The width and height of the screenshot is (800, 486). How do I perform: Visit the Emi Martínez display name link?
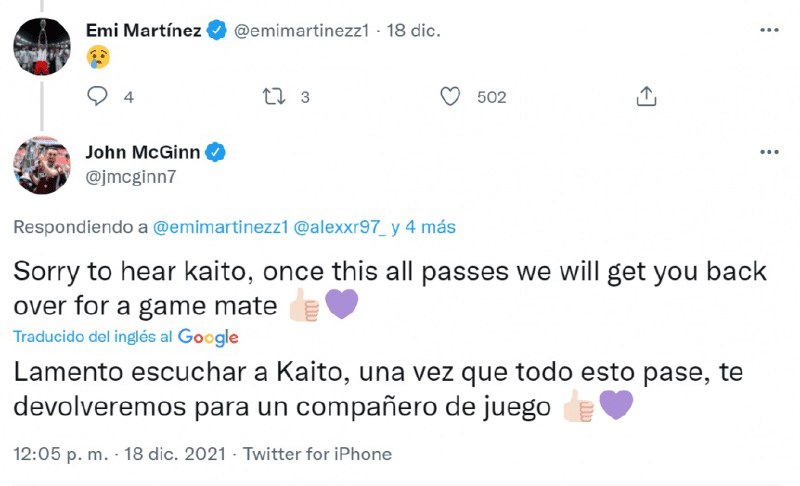coord(143,31)
